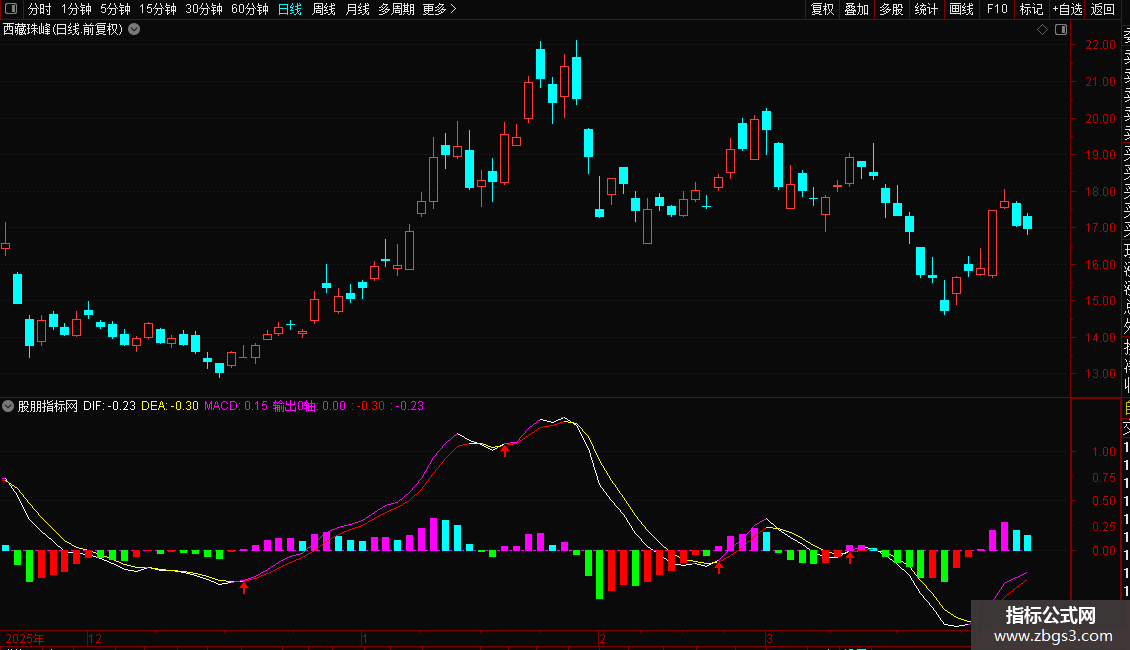Click the 19.00 price axis label
The width and height of the screenshot is (1130, 650).
click(x=1100, y=154)
